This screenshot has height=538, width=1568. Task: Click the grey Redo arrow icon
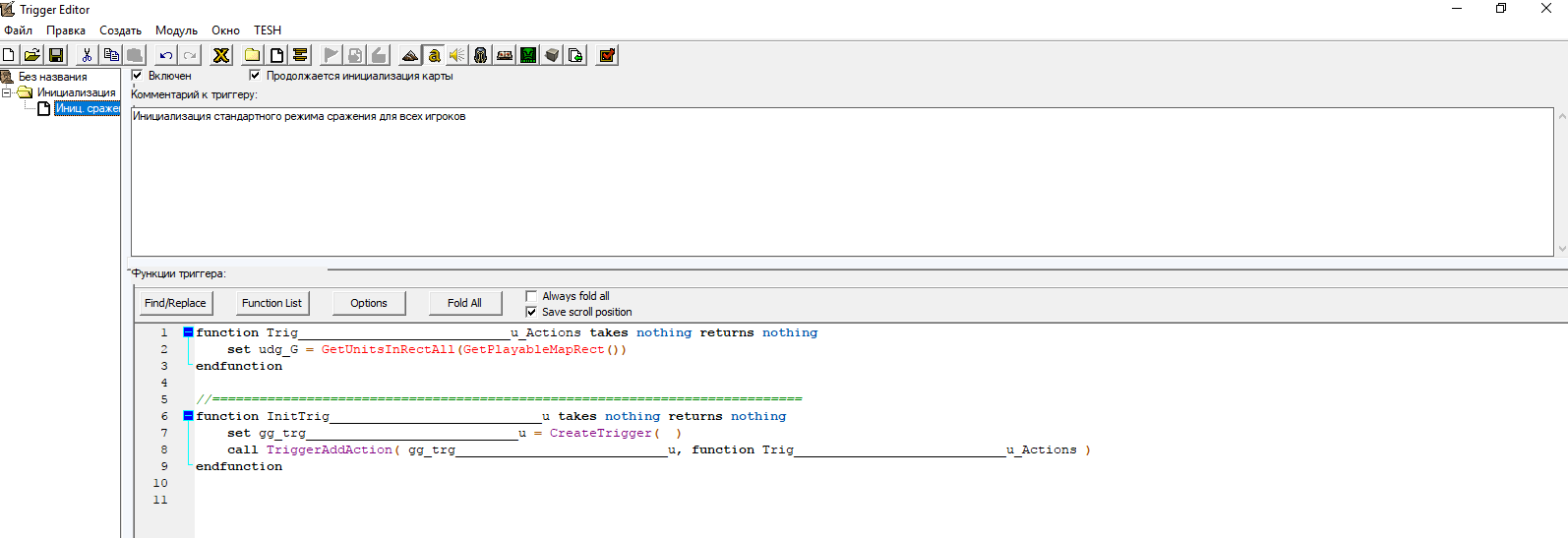[x=190, y=55]
